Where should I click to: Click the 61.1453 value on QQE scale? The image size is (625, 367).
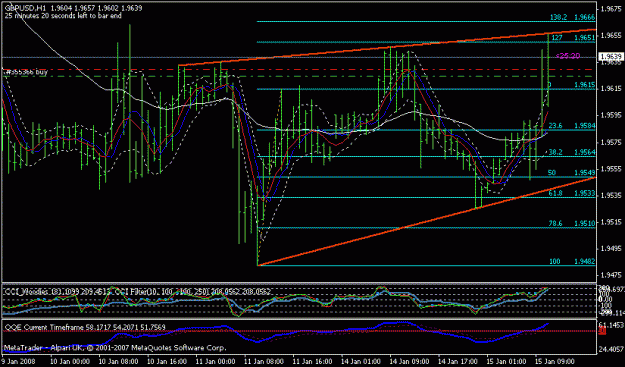coord(611,325)
